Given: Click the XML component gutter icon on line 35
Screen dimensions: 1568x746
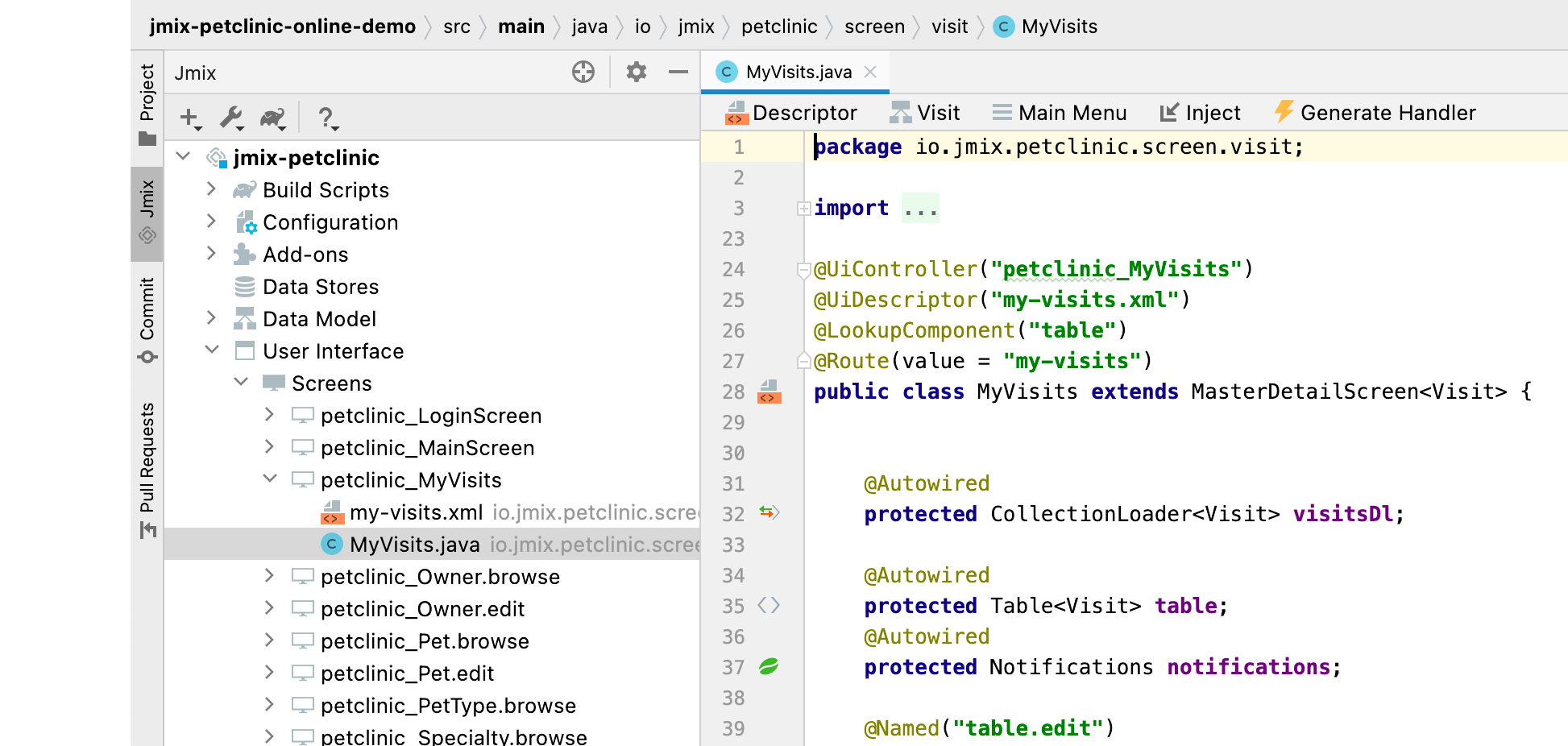Looking at the screenshot, I should (x=769, y=605).
